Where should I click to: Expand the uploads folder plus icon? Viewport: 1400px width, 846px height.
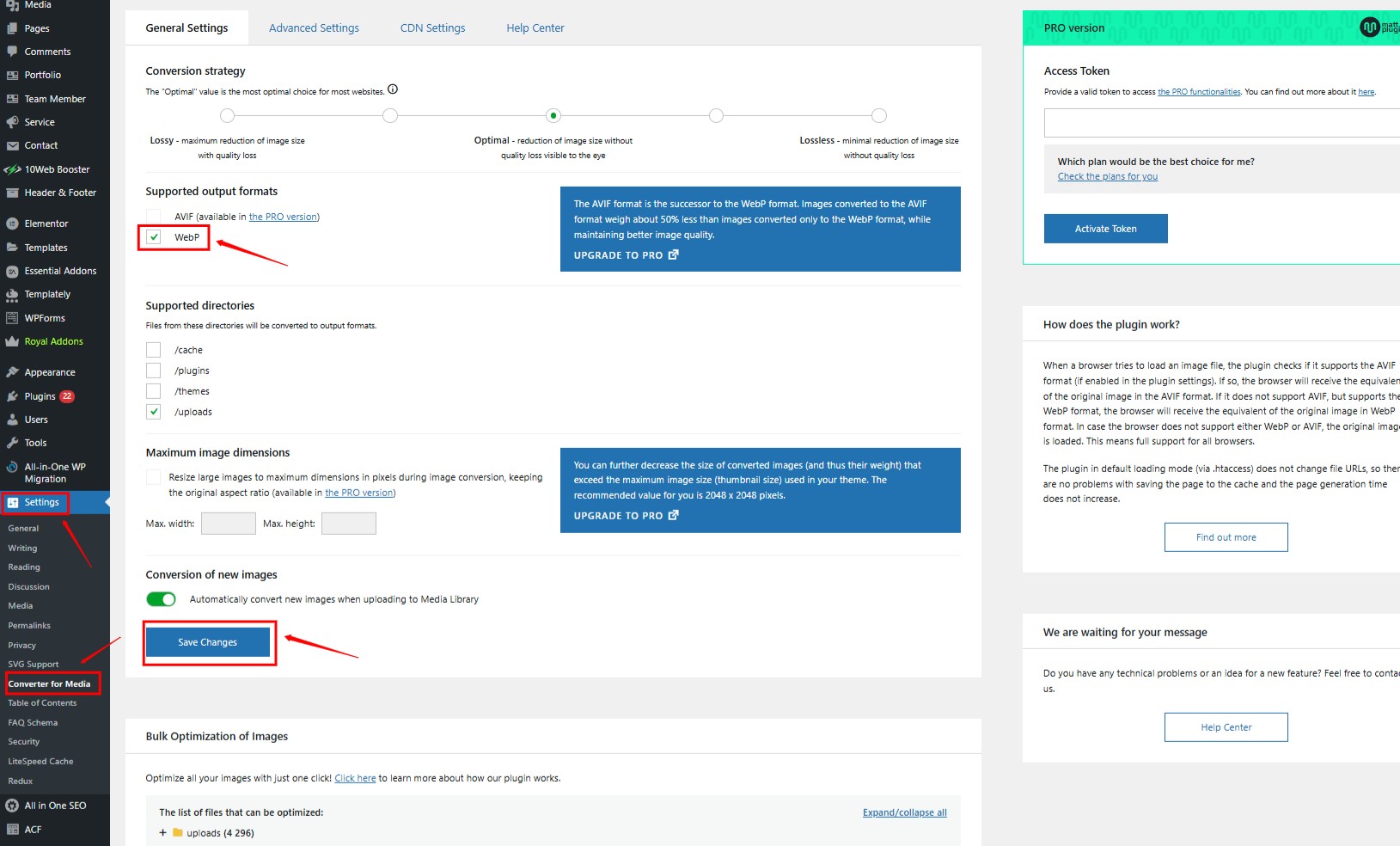163,832
